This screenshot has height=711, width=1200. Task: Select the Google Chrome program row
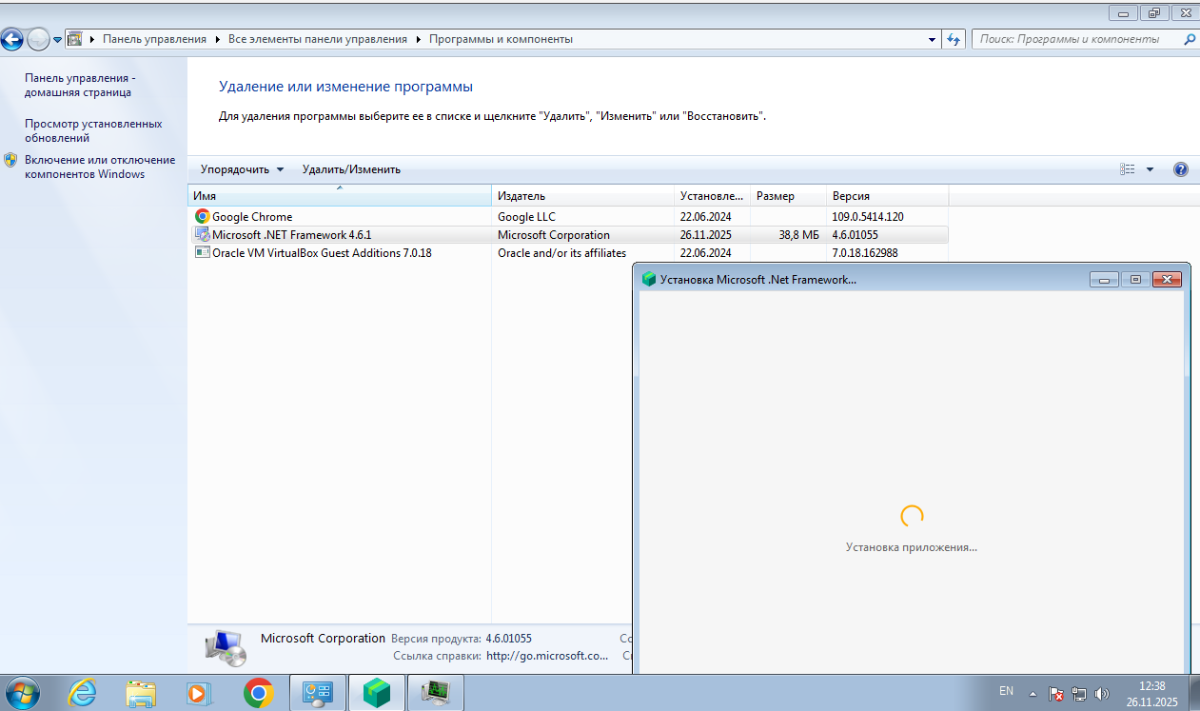tap(569, 216)
